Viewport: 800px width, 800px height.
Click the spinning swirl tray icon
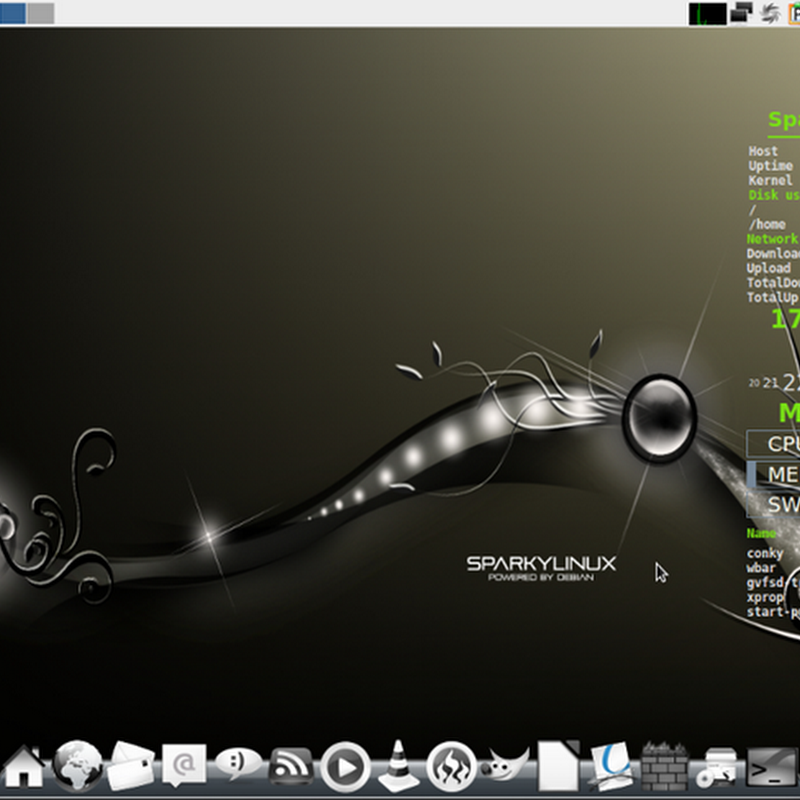[770, 13]
